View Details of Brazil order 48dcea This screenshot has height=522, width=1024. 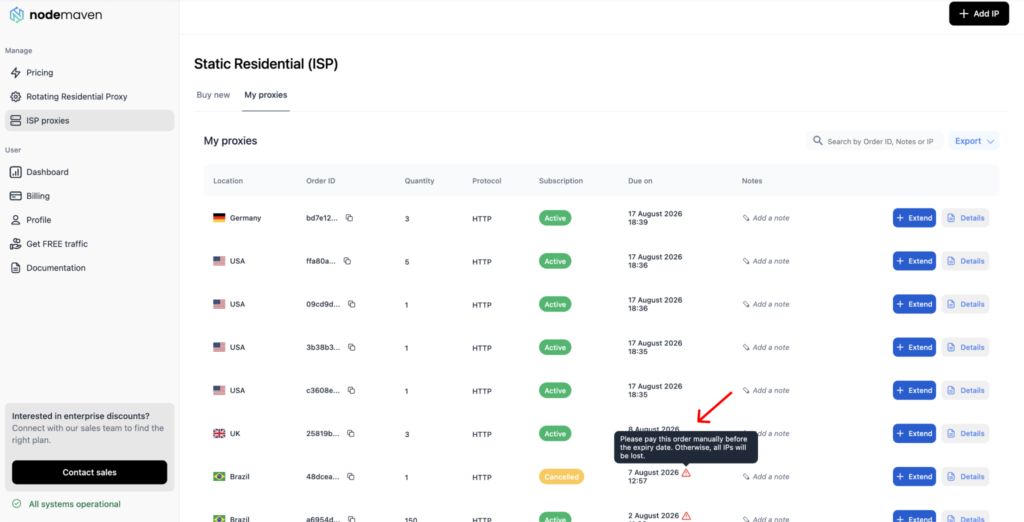pos(965,477)
